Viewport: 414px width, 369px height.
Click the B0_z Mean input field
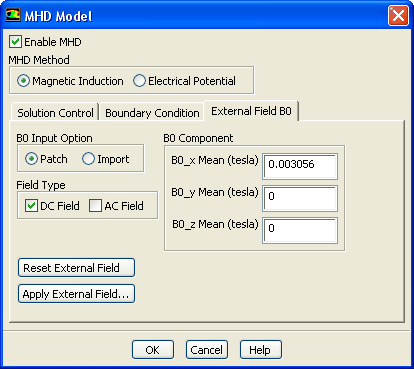click(x=300, y=230)
